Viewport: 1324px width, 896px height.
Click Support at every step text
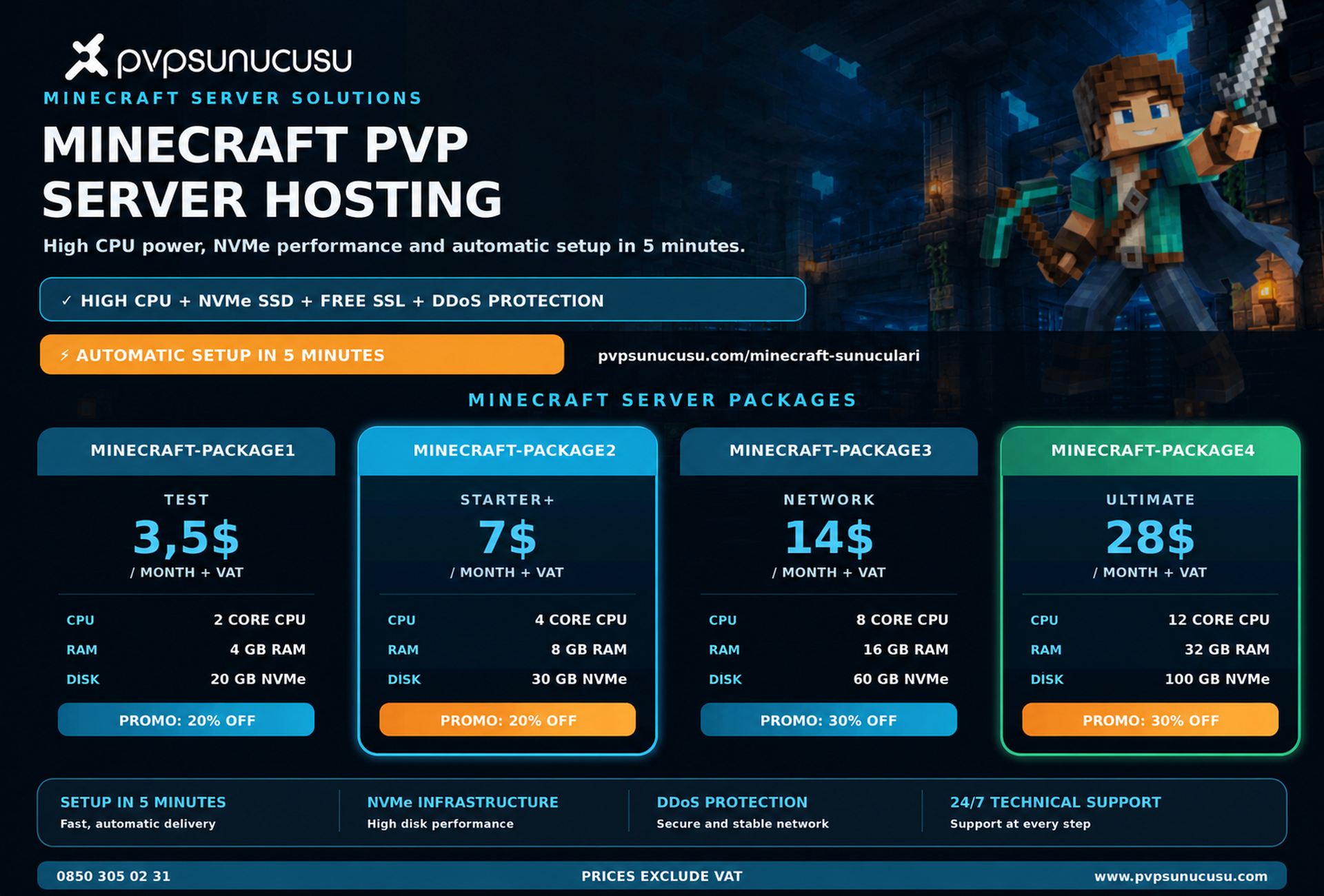(x=1020, y=824)
